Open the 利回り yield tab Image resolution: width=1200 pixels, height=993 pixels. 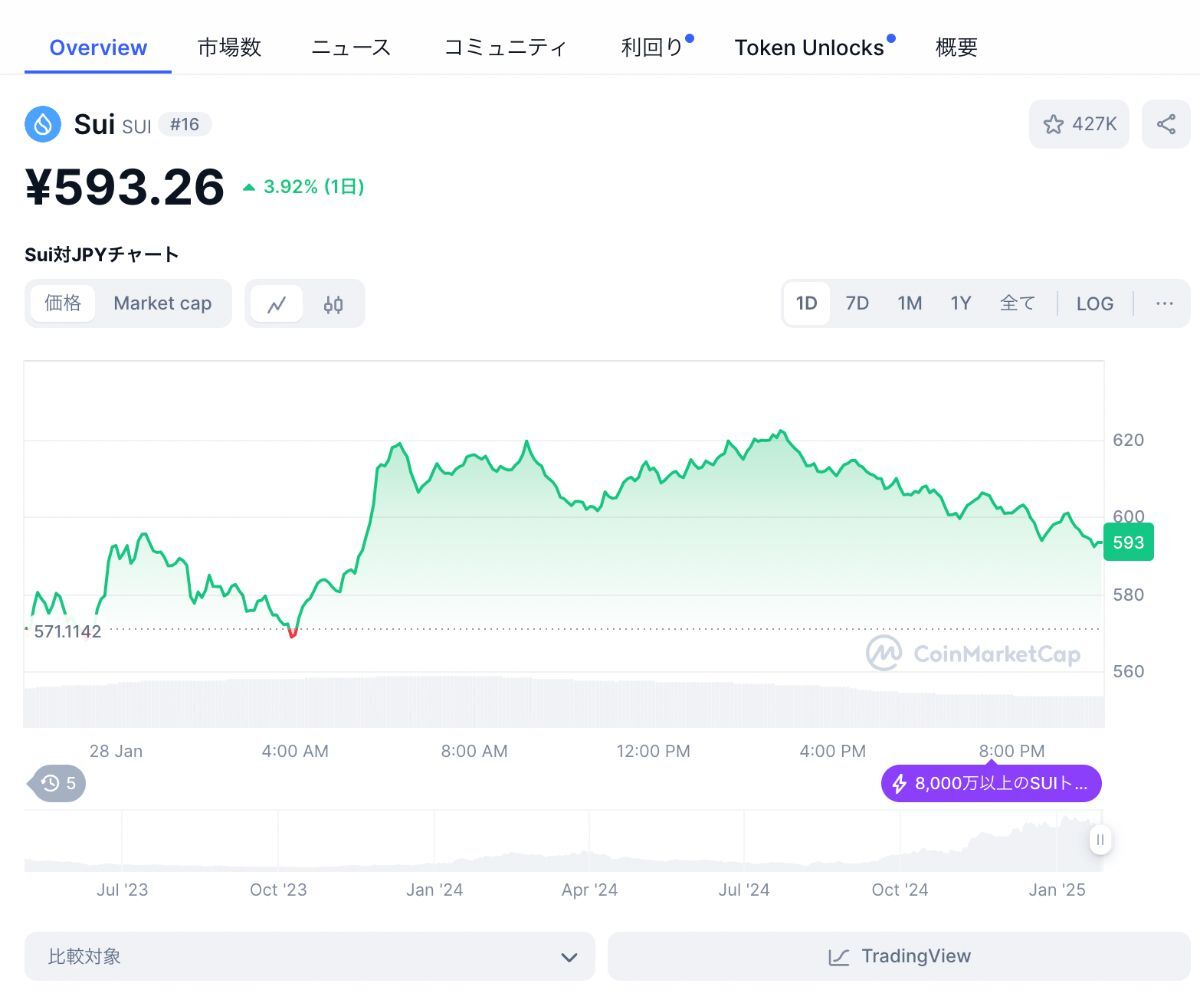(653, 47)
